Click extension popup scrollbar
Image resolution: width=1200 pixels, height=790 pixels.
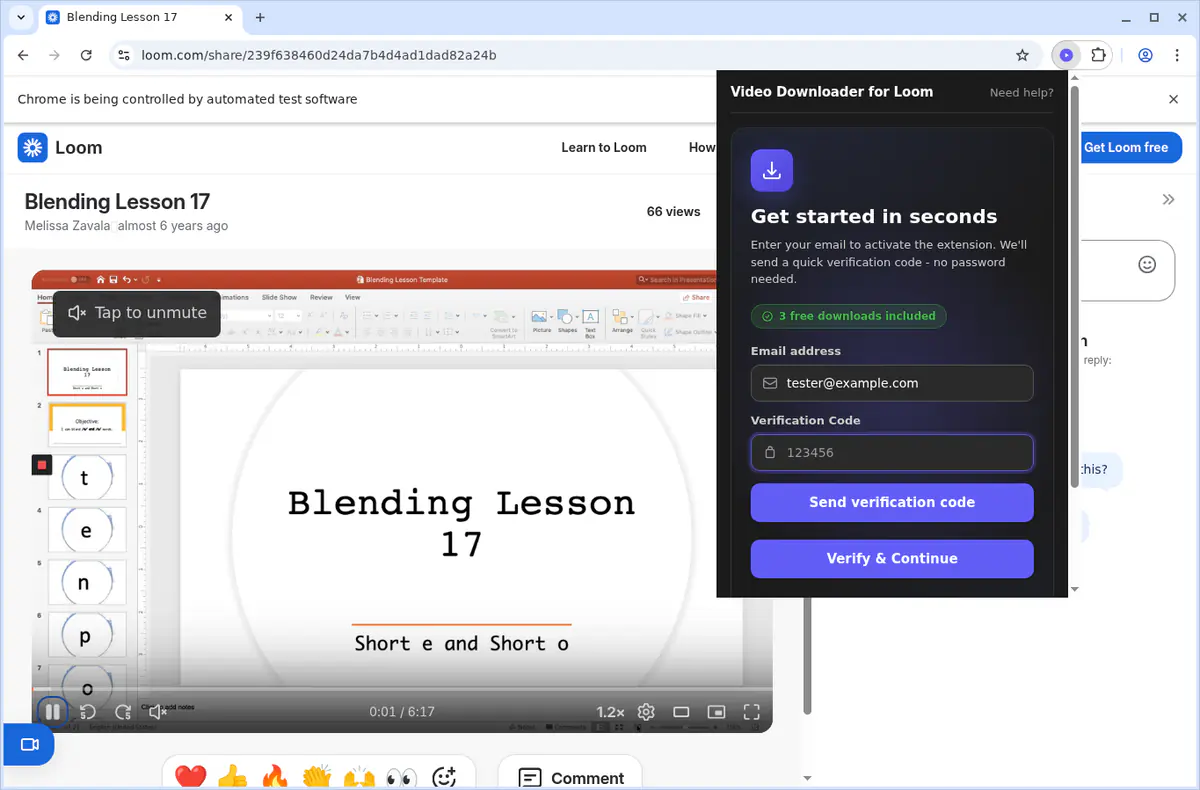click(1074, 288)
